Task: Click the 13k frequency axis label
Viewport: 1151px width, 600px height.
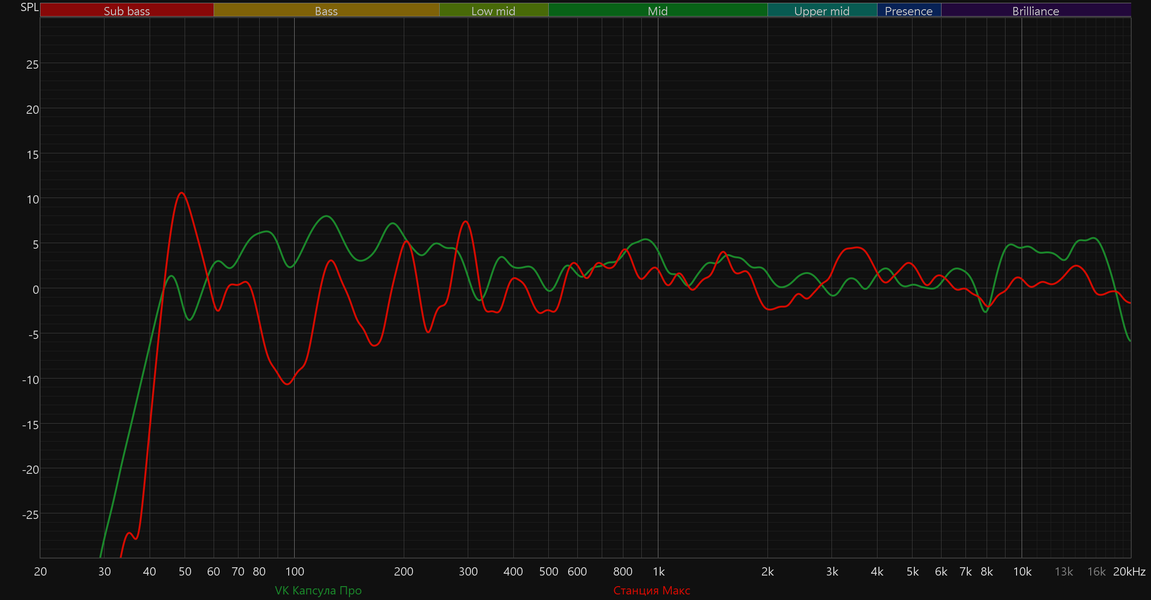Action: click(1064, 572)
